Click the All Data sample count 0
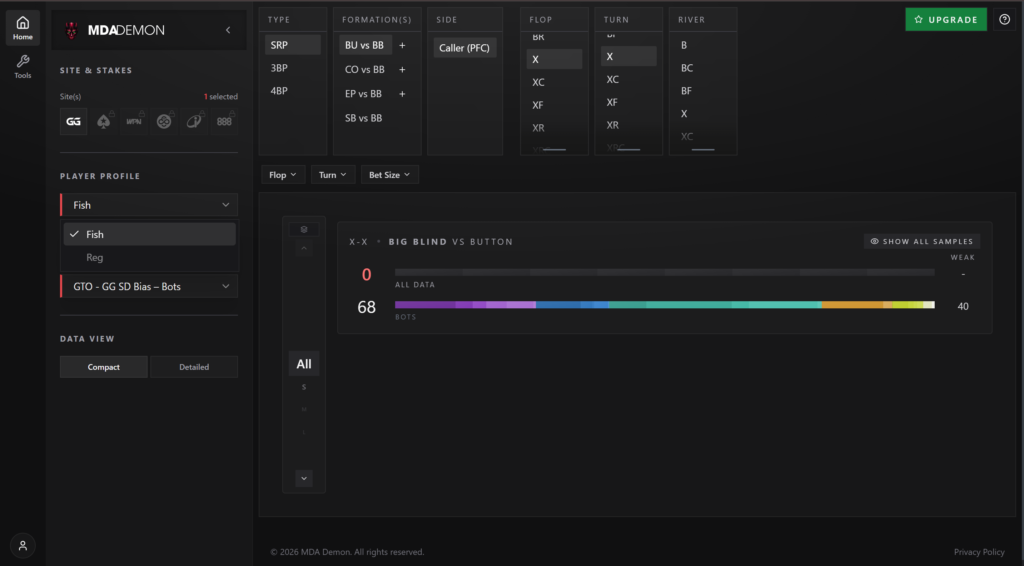The height and width of the screenshot is (566, 1024). pos(366,275)
